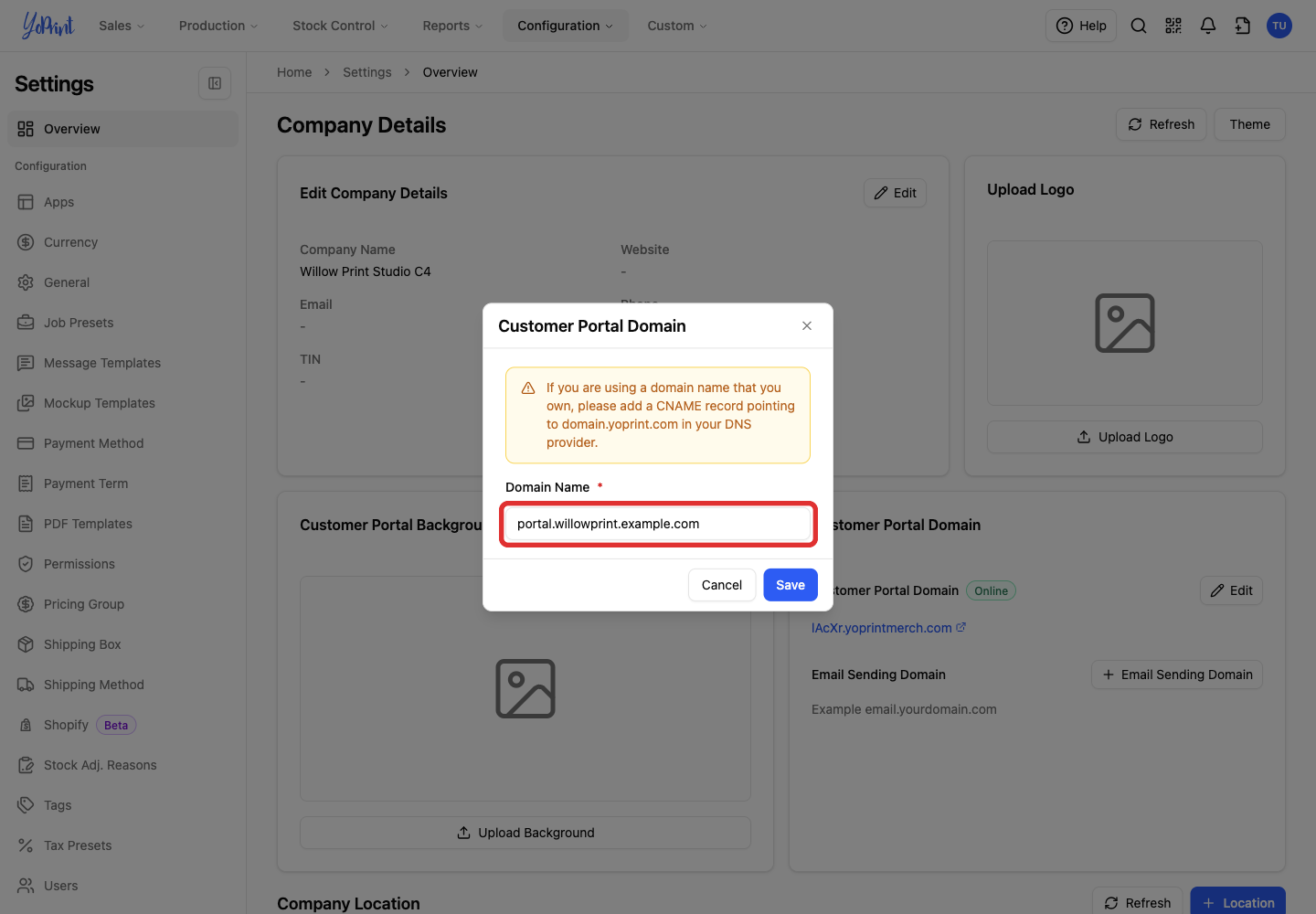
Task: Open the QR code scanner icon
Action: coord(1173,26)
